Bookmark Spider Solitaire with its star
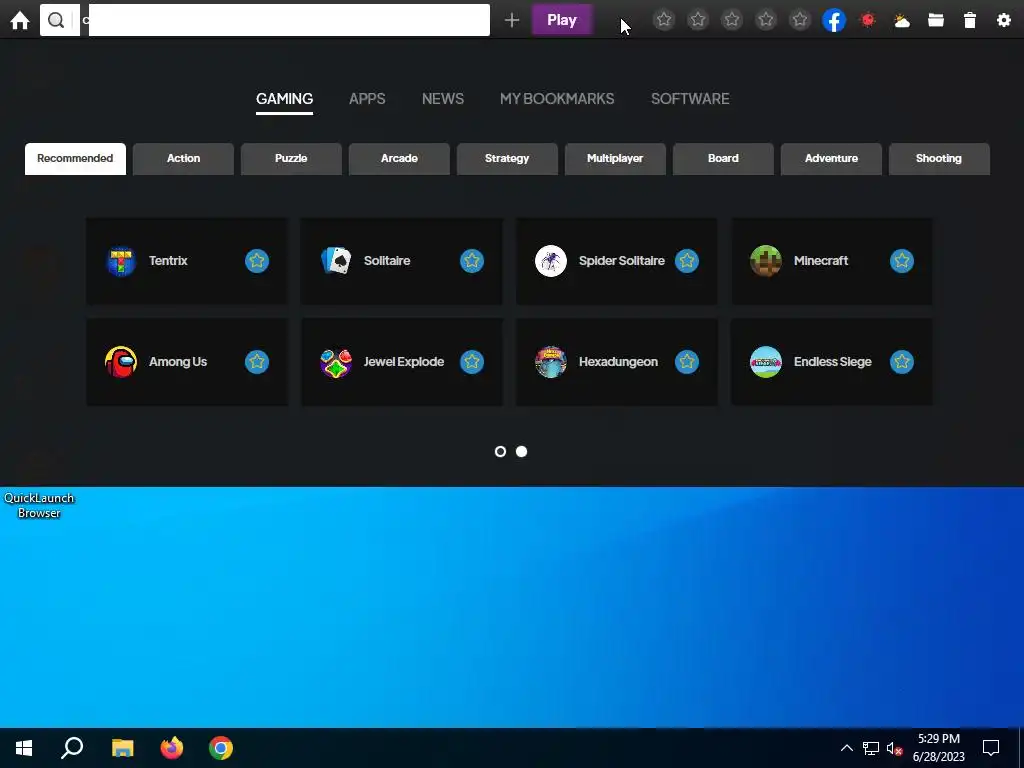Viewport: 1024px width, 768px height. coord(686,261)
